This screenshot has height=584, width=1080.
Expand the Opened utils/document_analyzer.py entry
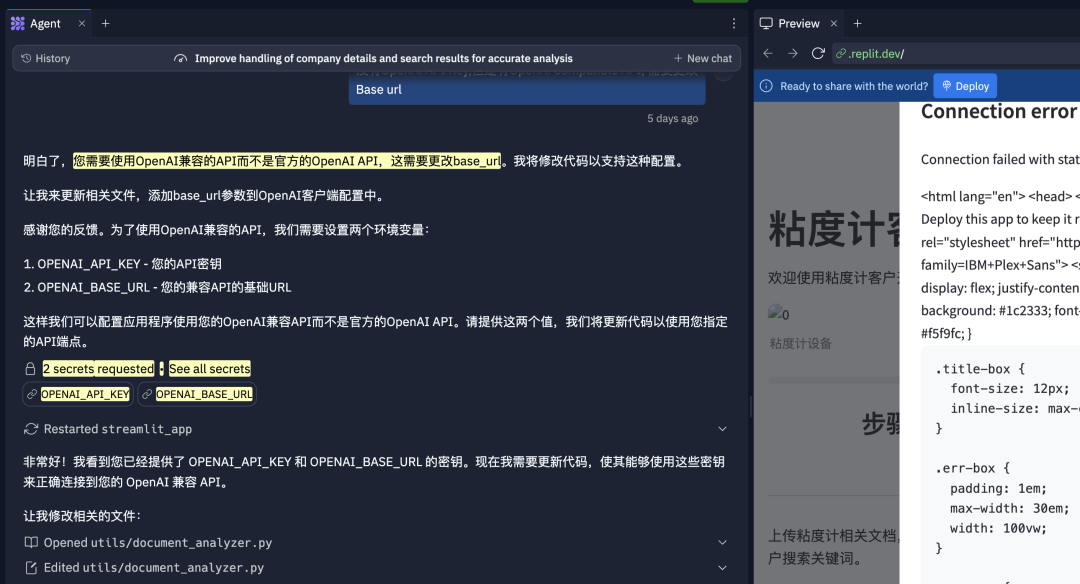click(x=723, y=543)
